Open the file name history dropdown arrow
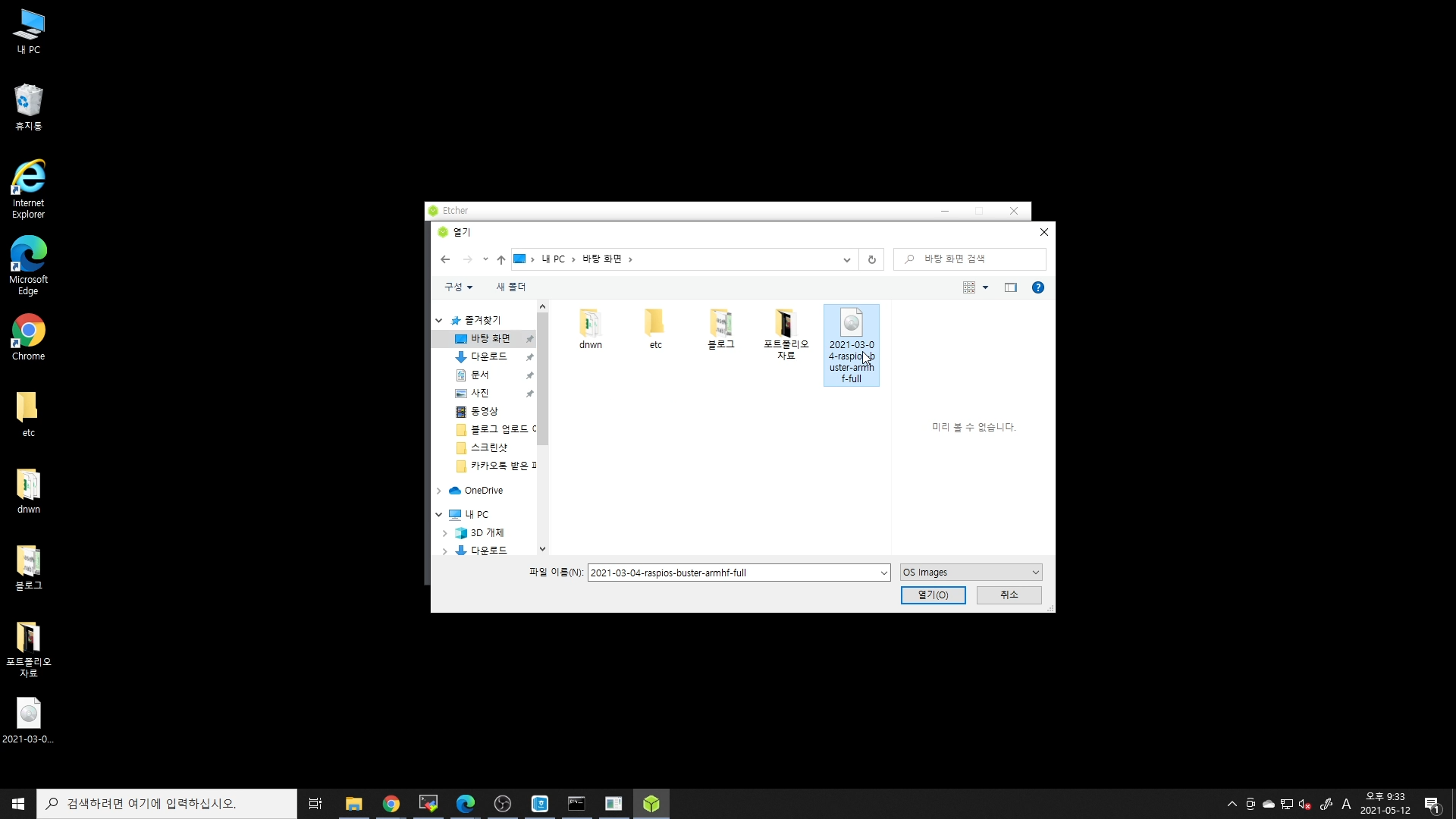Screen dimensions: 1456x819 (883, 573)
